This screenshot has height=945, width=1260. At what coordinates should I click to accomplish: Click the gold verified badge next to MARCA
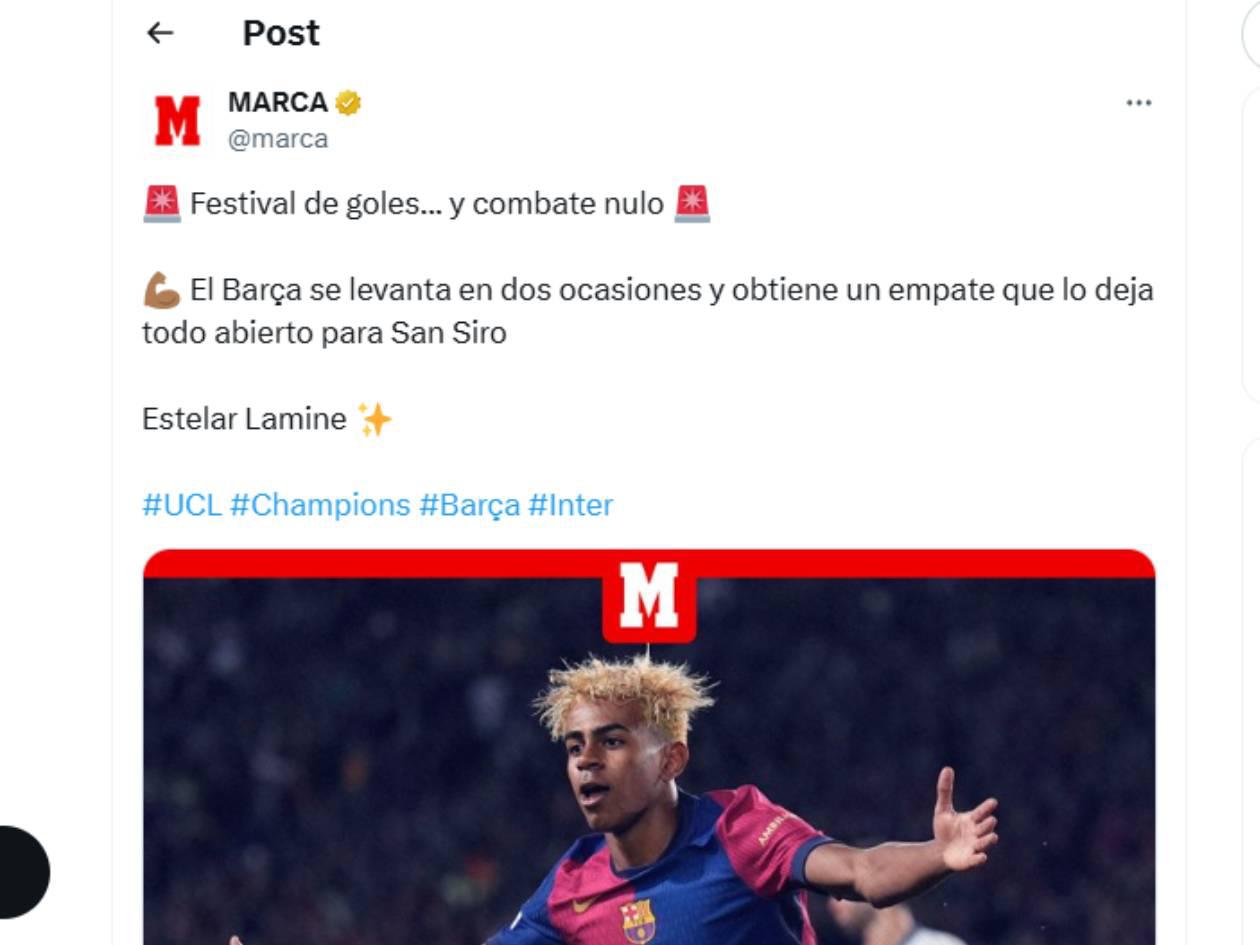(x=348, y=102)
